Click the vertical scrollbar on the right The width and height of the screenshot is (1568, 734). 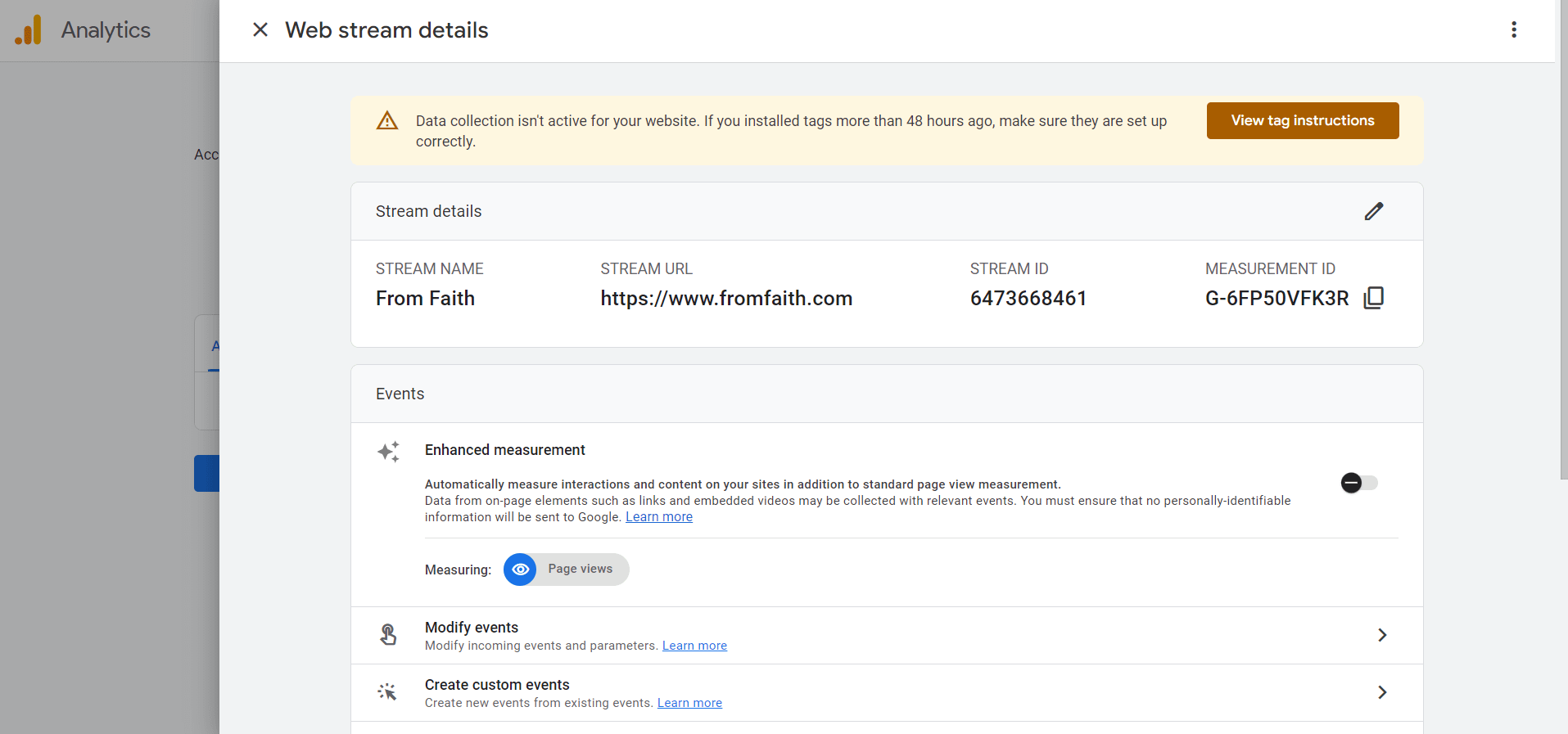pos(1562,245)
